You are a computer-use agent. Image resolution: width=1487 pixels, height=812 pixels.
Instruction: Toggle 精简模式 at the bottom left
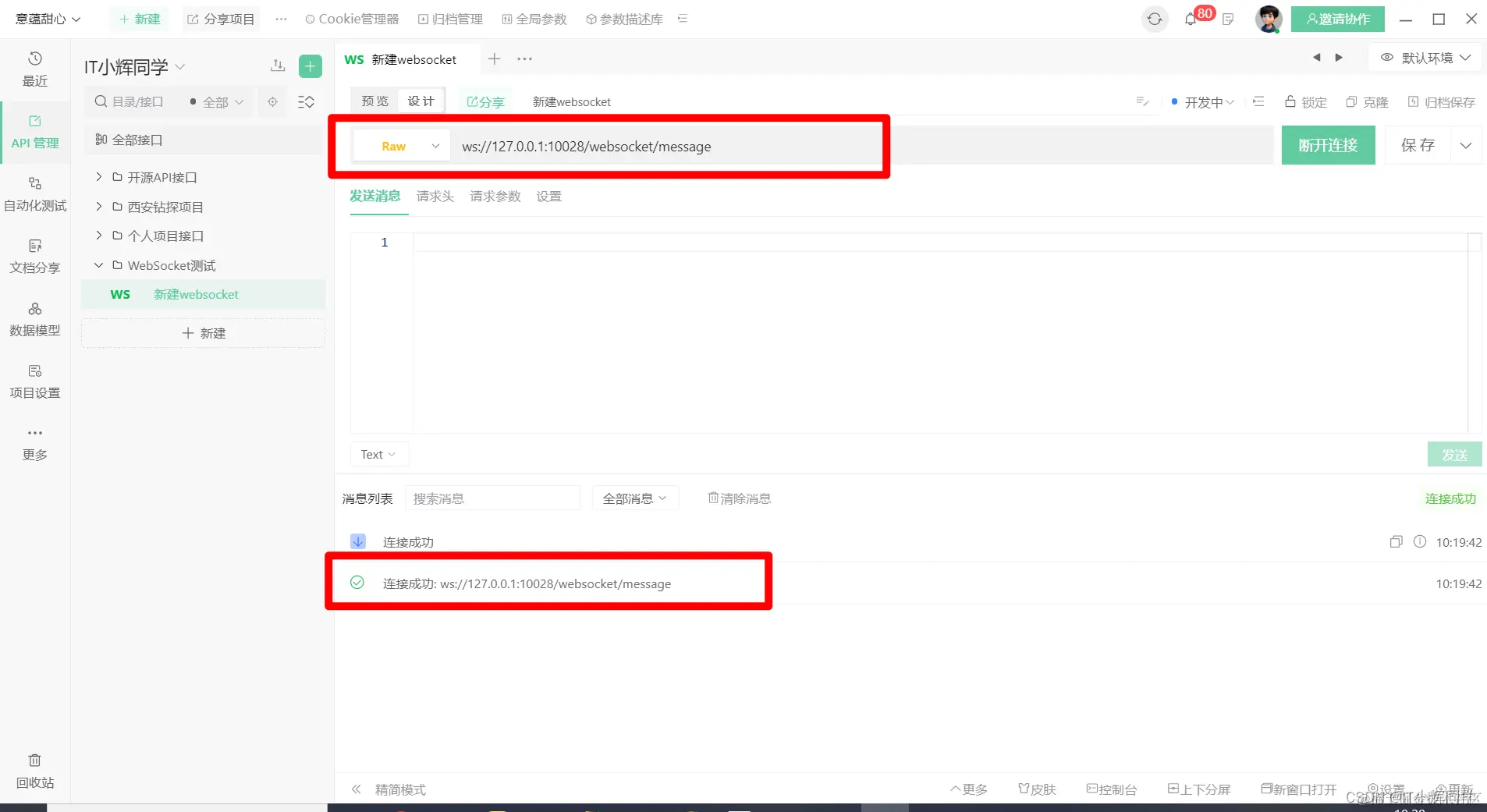coord(400,789)
